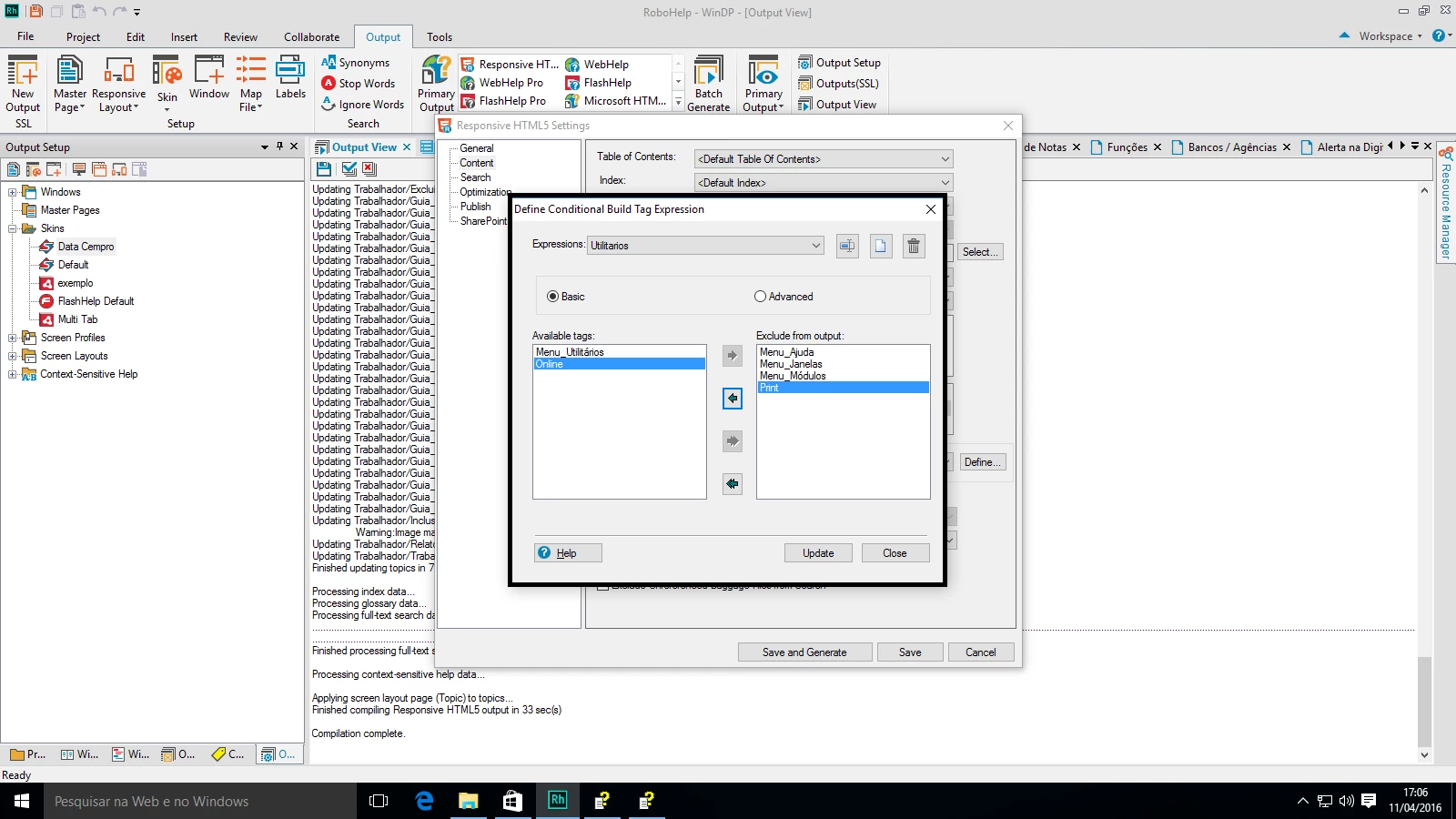This screenshot has width=1456, height=819.
Task: Expand the Context-Sensitive Help folder
Action: [x=13, y=374]
